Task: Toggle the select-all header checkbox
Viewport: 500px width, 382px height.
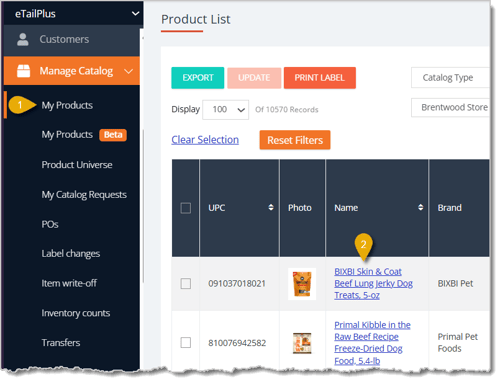Action: point(186,208)
